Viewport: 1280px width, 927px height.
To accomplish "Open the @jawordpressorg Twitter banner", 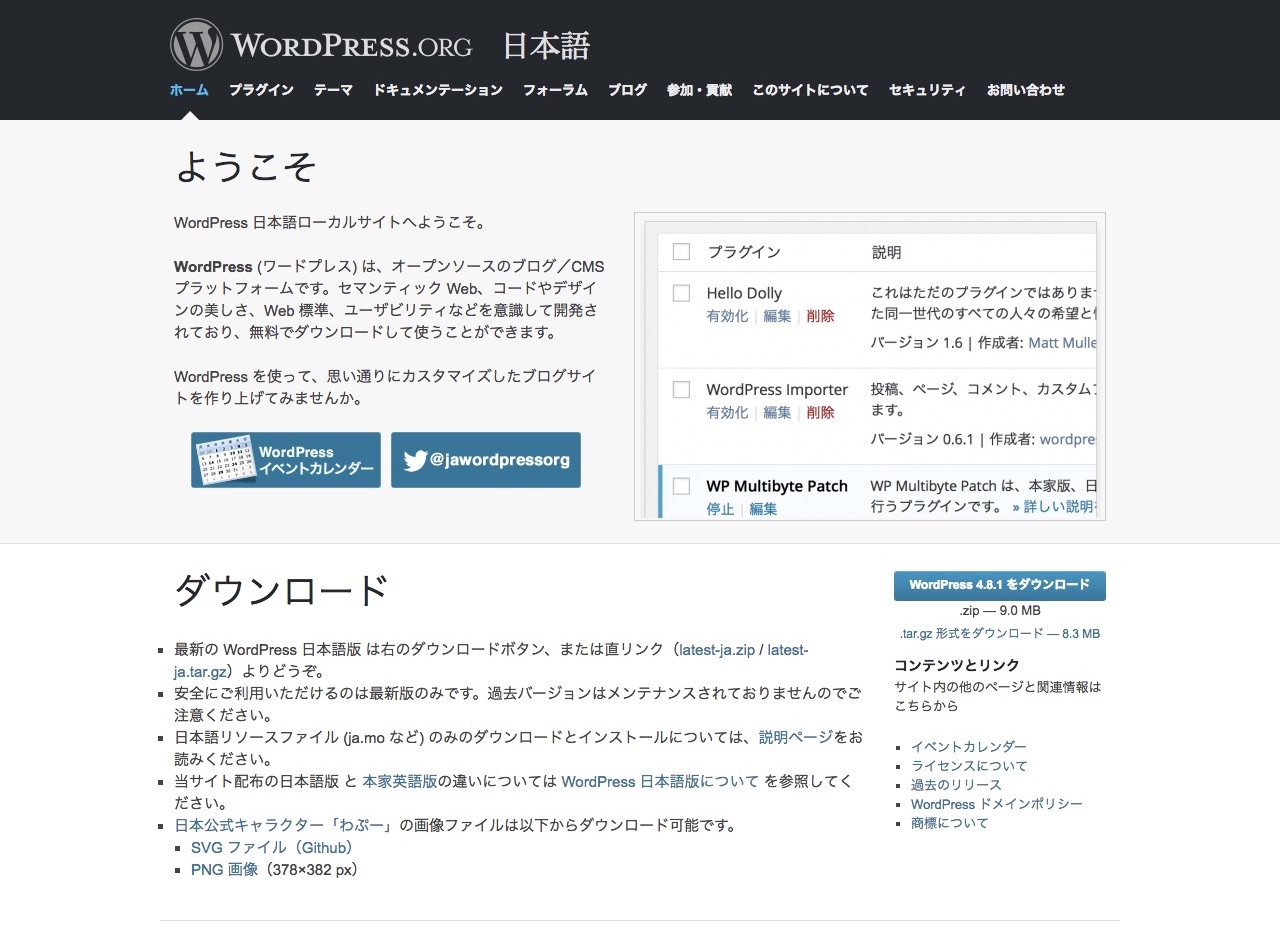I will coord(486,460).
